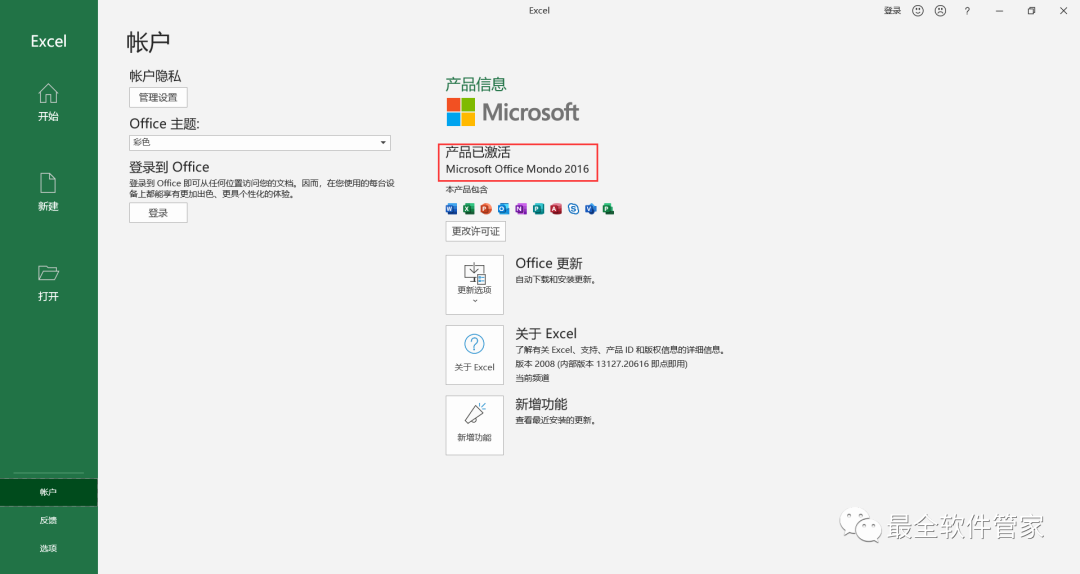Click the Excel icon in included products
This screenshot has width=1080, height=574.
(x=468, y=209)
